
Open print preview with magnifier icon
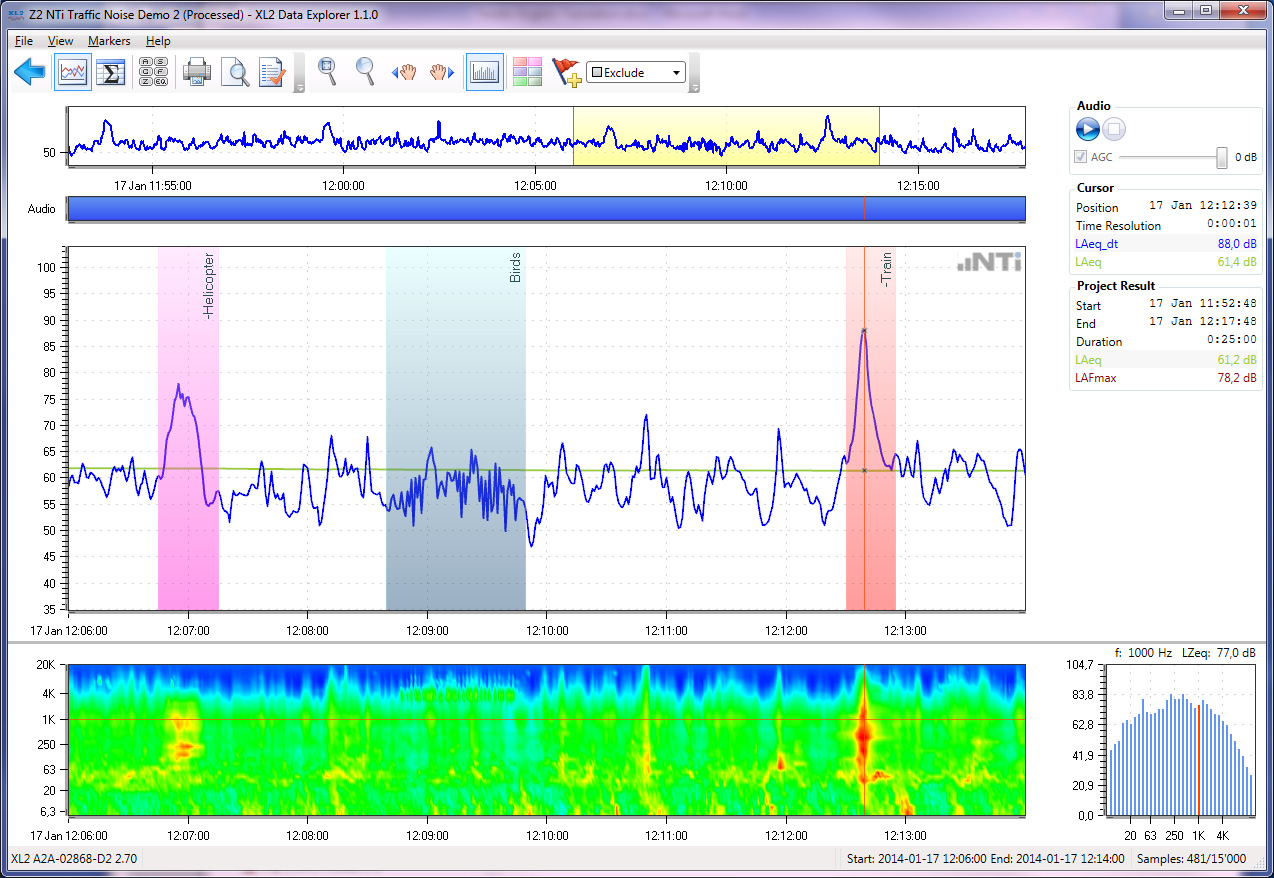click(234, 72)
